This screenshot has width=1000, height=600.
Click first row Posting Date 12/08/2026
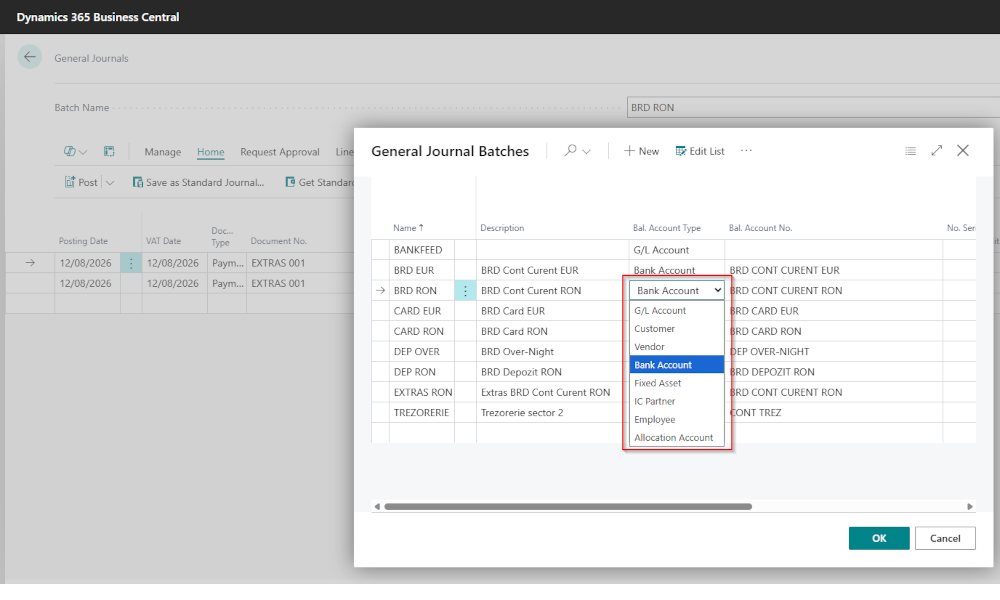point(85,263)
